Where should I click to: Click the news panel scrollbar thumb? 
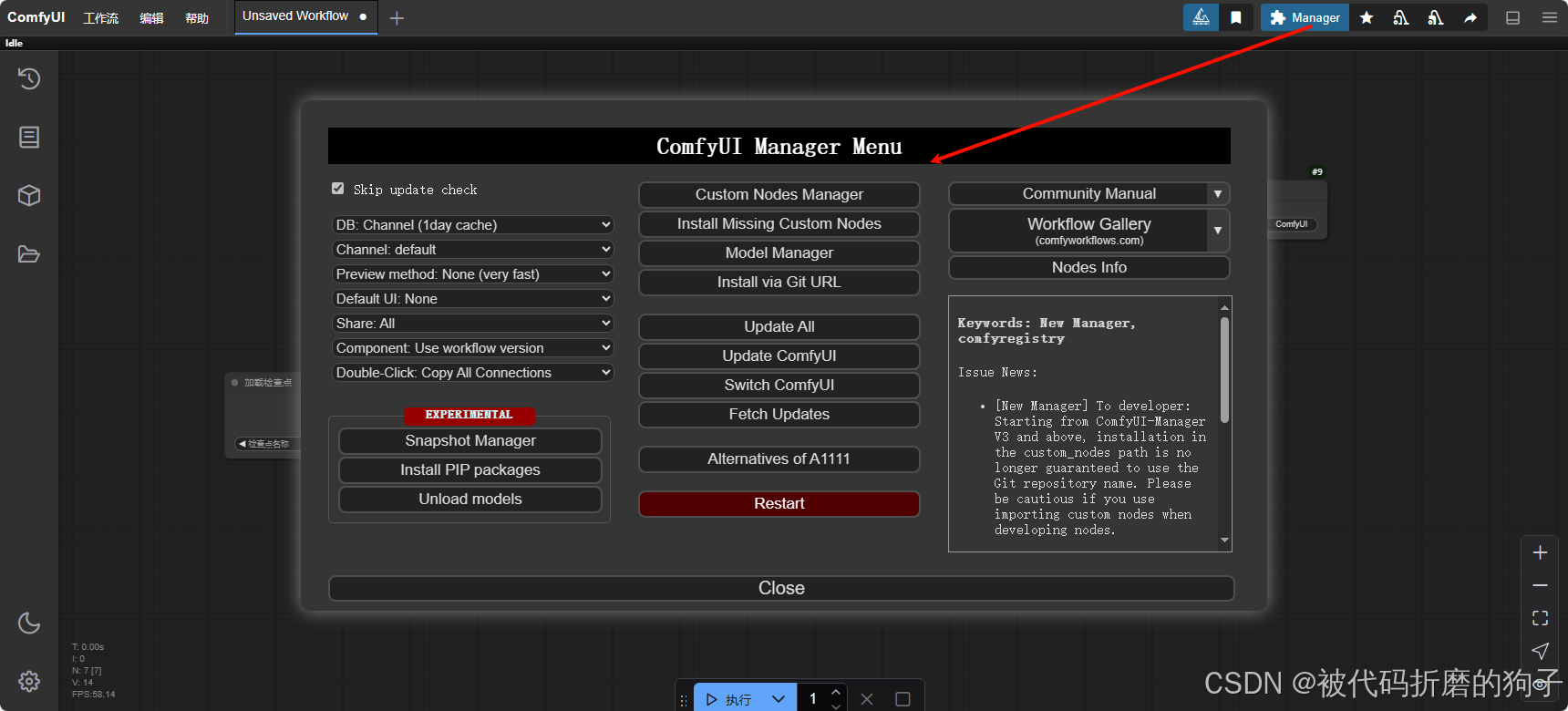tap(1224, 369)
